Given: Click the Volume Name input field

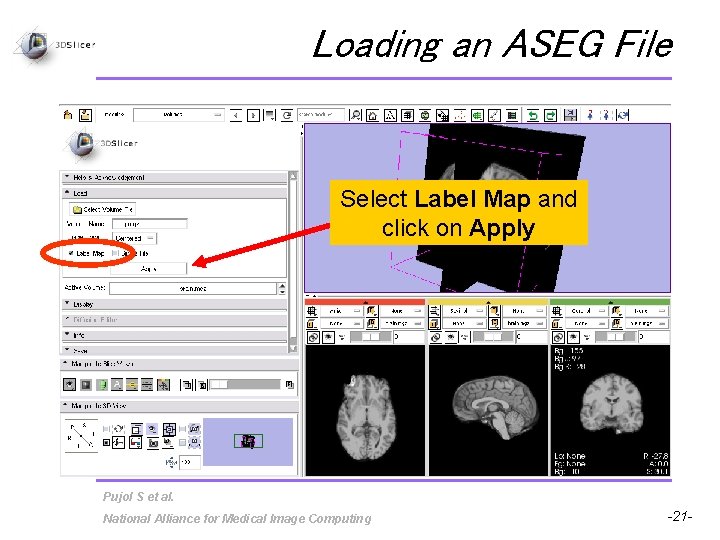Looking at the screenshot, I should (x=150, y=224).
